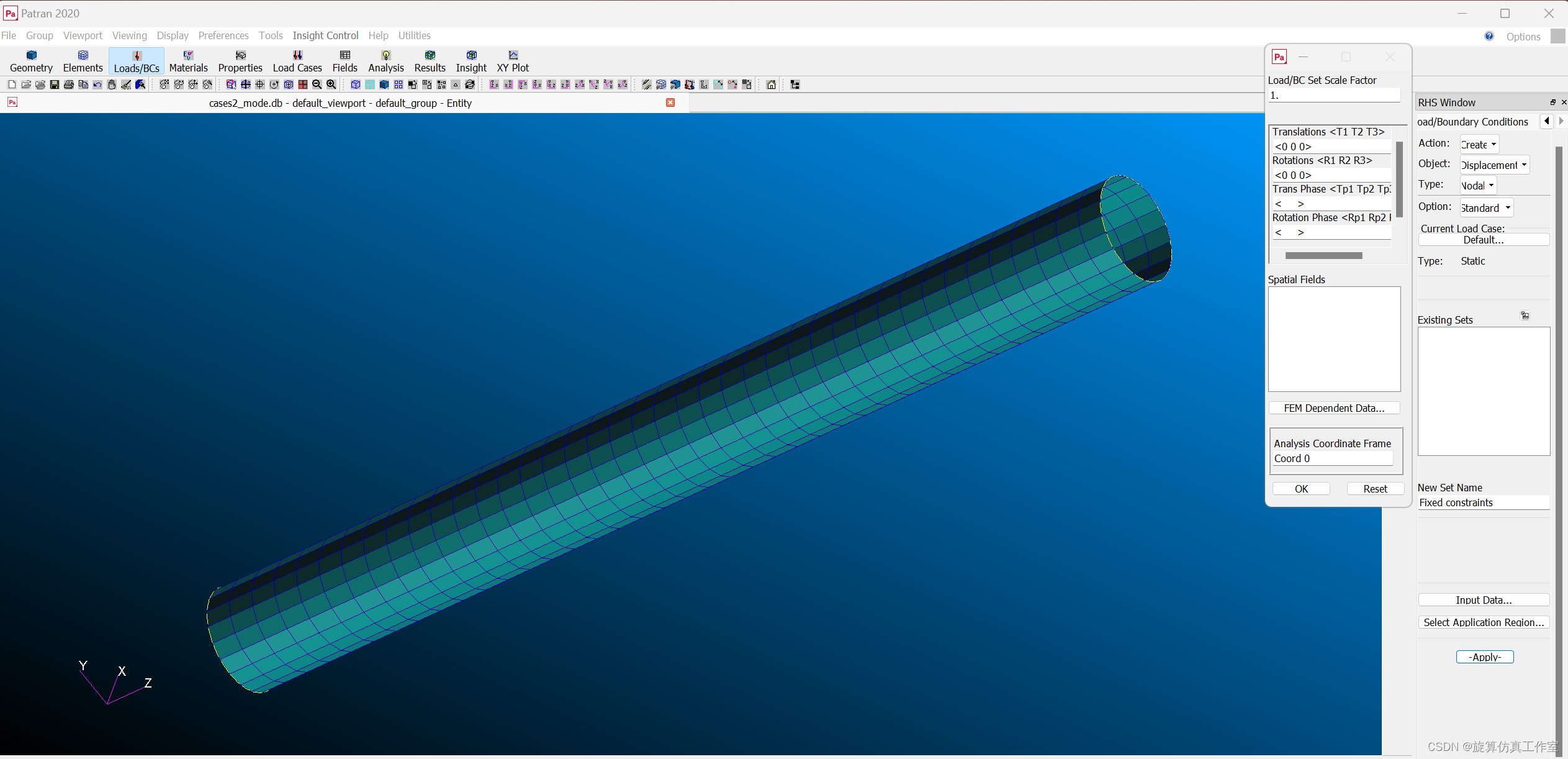Open the Option Standard dropdown
This screenshot has height=759, width=1568.
pos(1486,208)
